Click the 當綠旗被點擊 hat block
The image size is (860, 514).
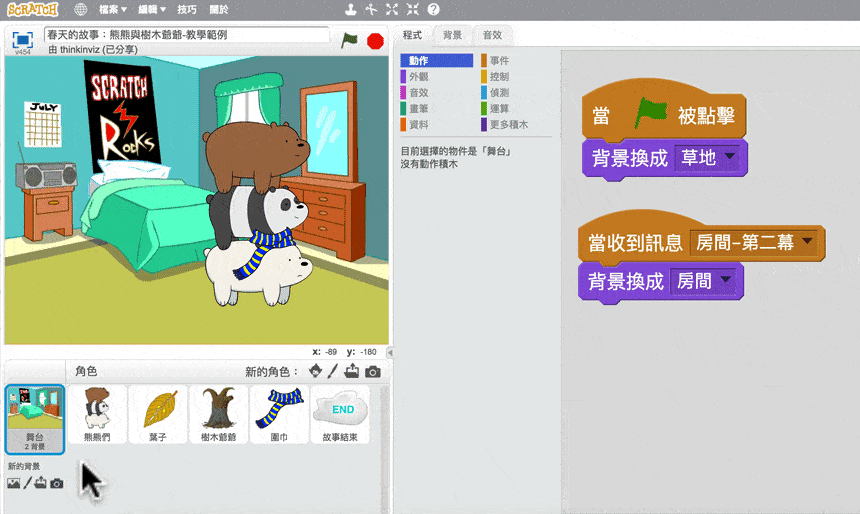click(x=664, y=111)
